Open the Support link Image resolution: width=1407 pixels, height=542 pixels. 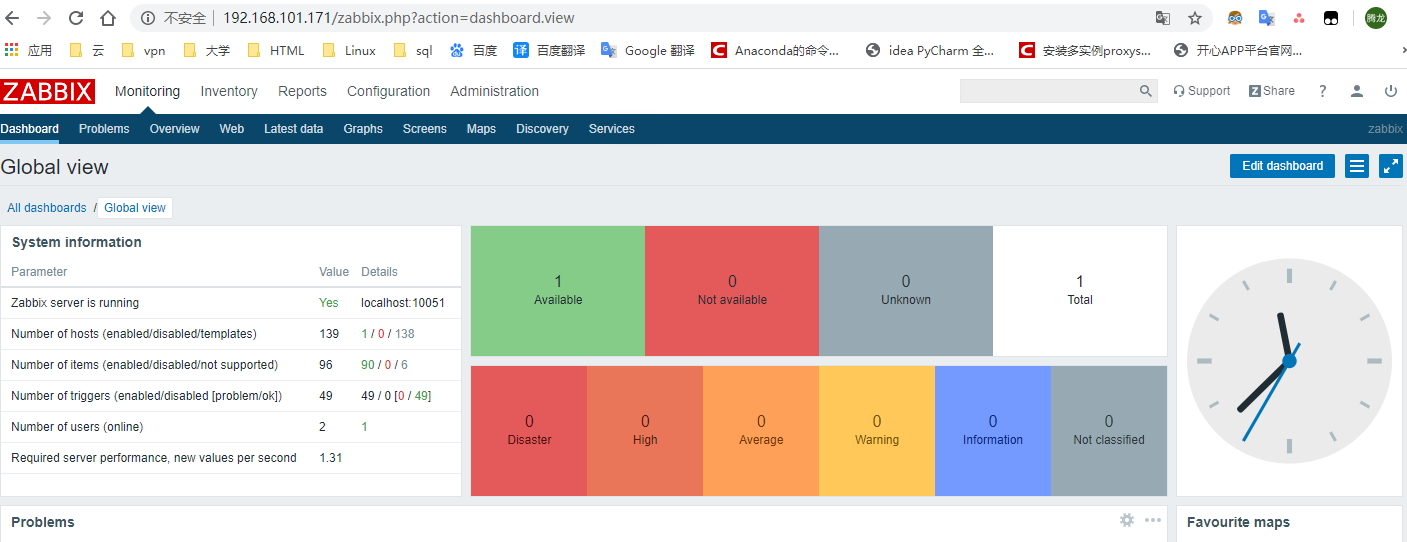[x=1201, y=91]
